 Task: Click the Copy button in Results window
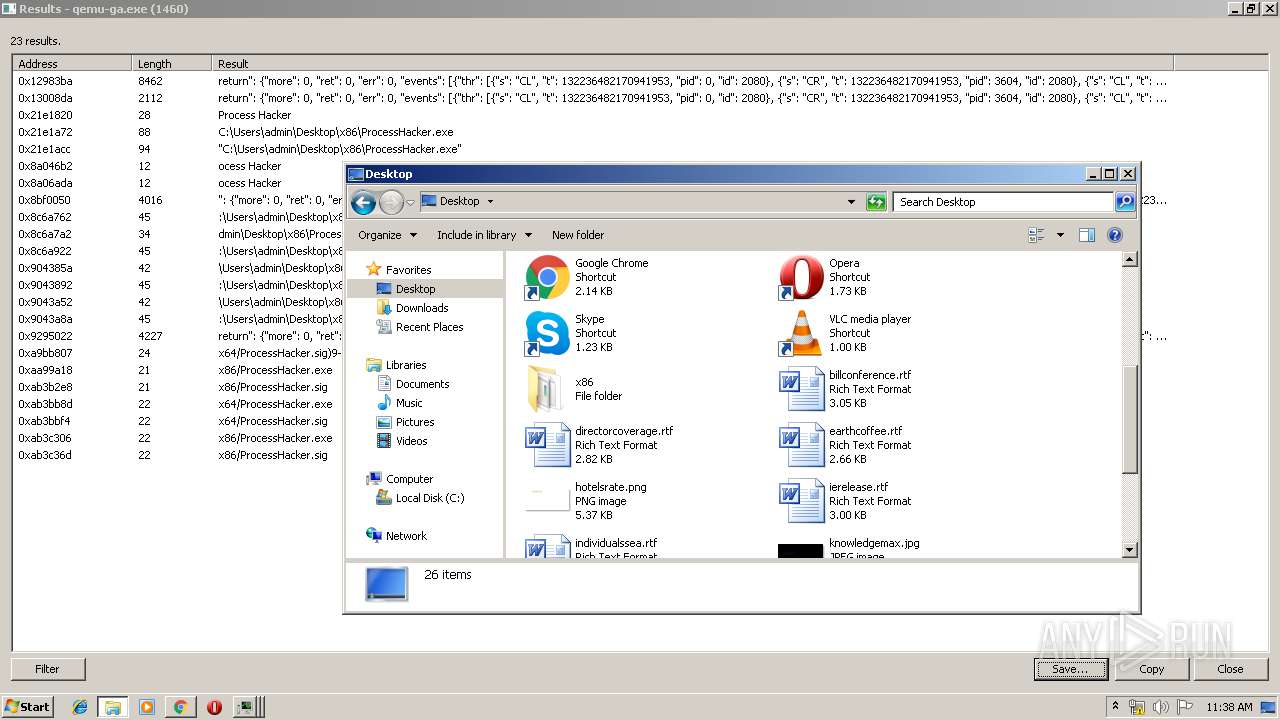(1151, 669)
